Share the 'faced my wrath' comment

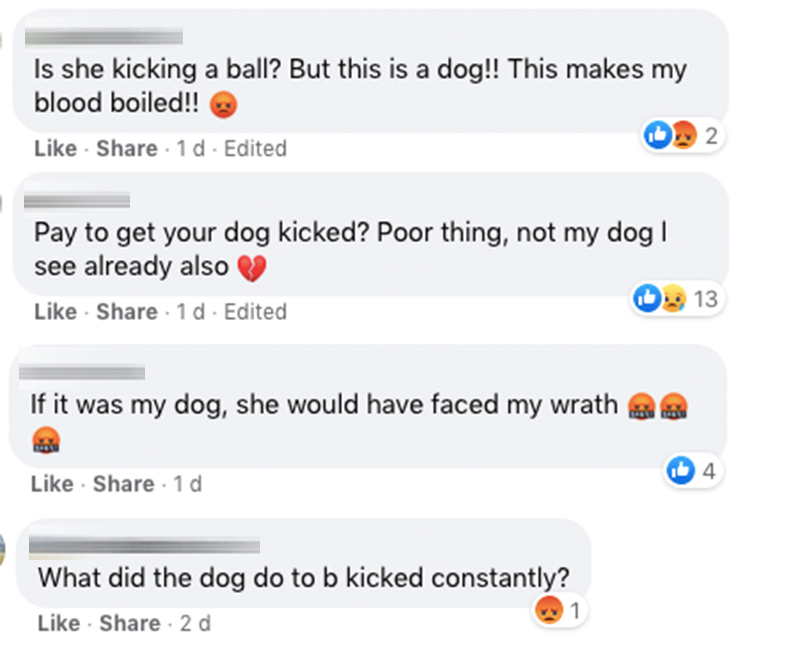click(x=124, y=484)
